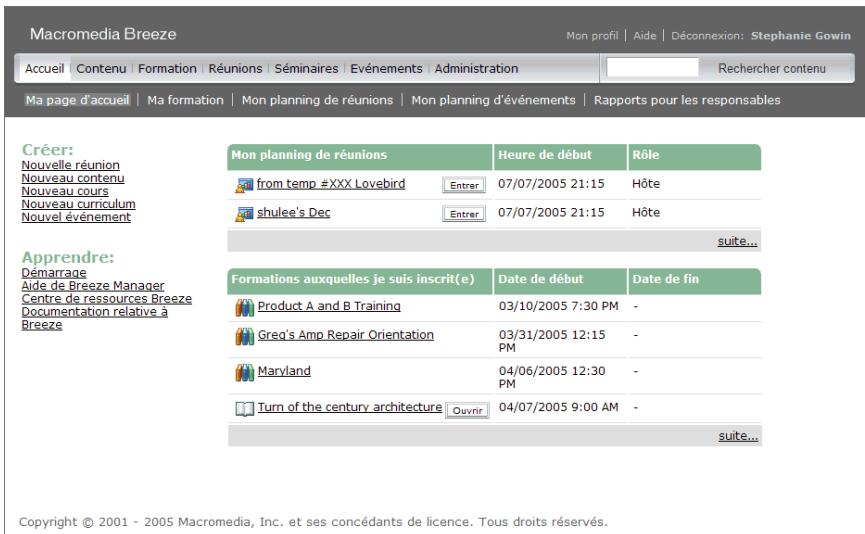Open the Démarrage link

(x=54, y=273)
